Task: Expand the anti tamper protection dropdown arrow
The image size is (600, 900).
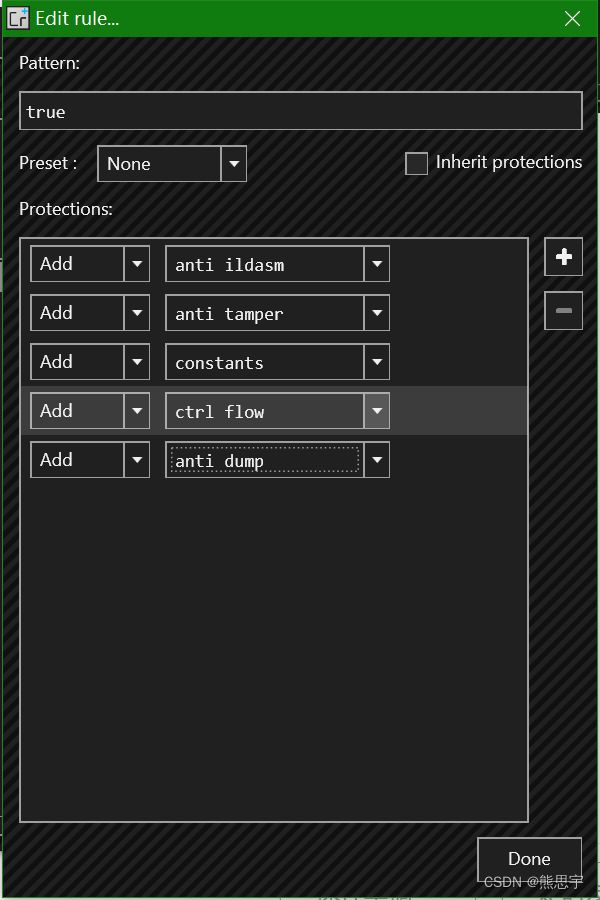Action: 377,313
